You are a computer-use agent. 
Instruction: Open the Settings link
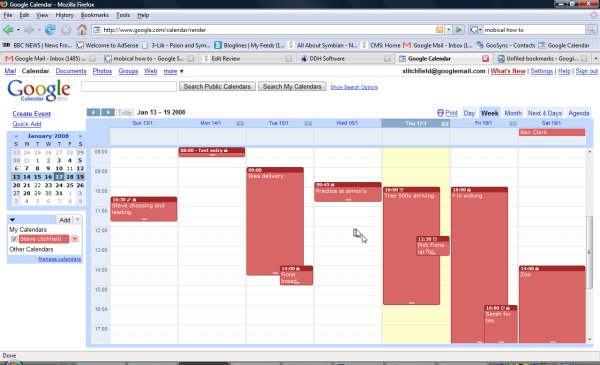[541, 71]
